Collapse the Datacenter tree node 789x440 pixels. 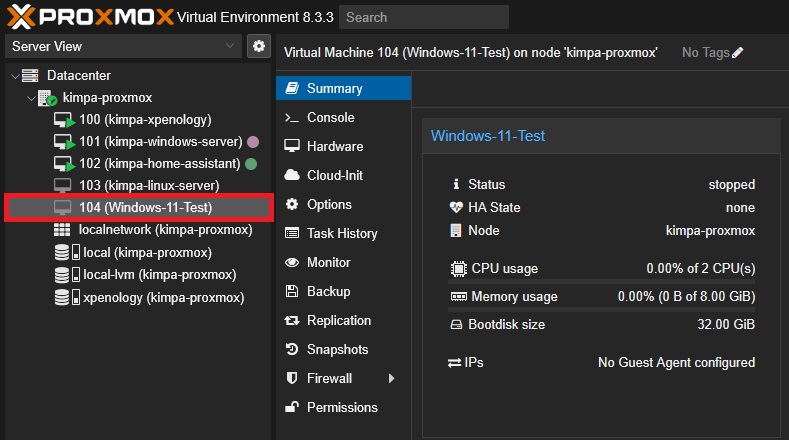pyautogui.click(x=14, y=76)
